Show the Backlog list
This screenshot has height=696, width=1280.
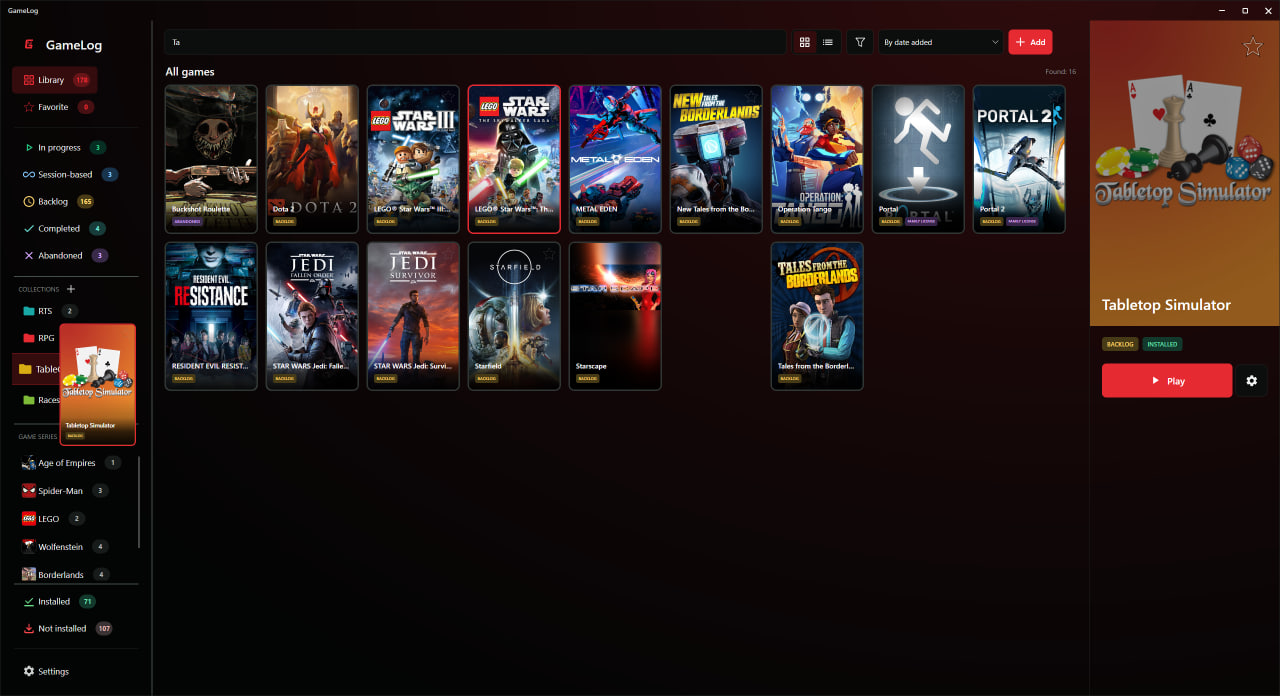tap(58, 201)
